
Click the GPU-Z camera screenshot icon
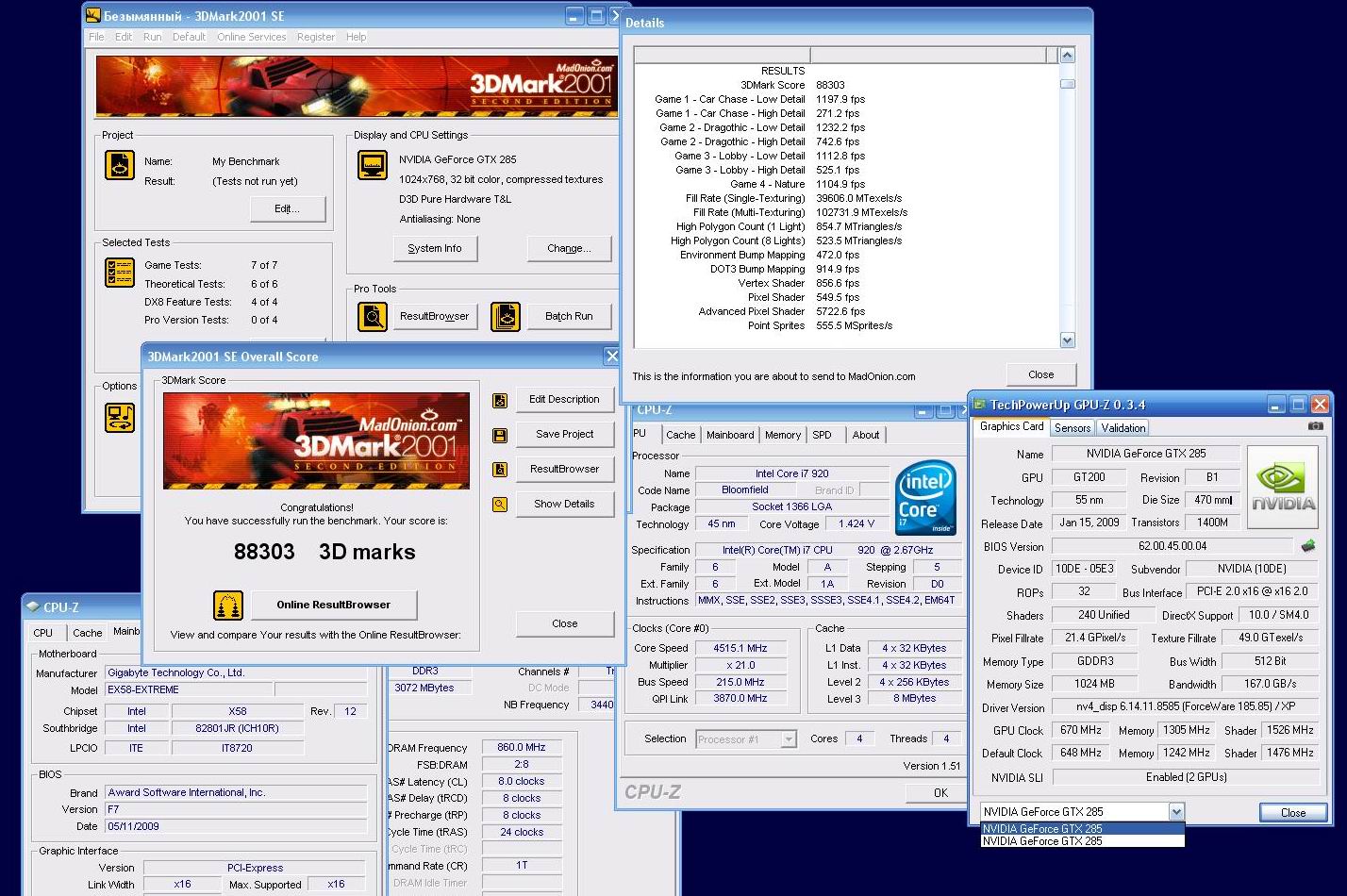pyautogui.click(x=1315, y=426)
